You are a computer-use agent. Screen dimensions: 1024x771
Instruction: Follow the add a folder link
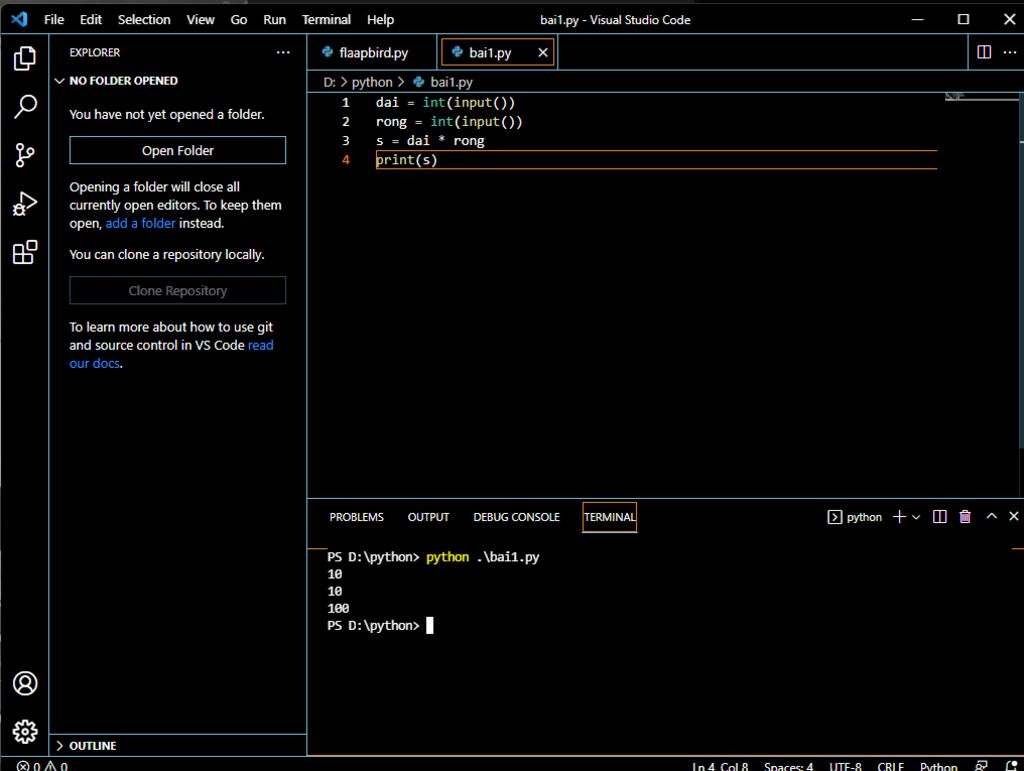coord(140,223)
